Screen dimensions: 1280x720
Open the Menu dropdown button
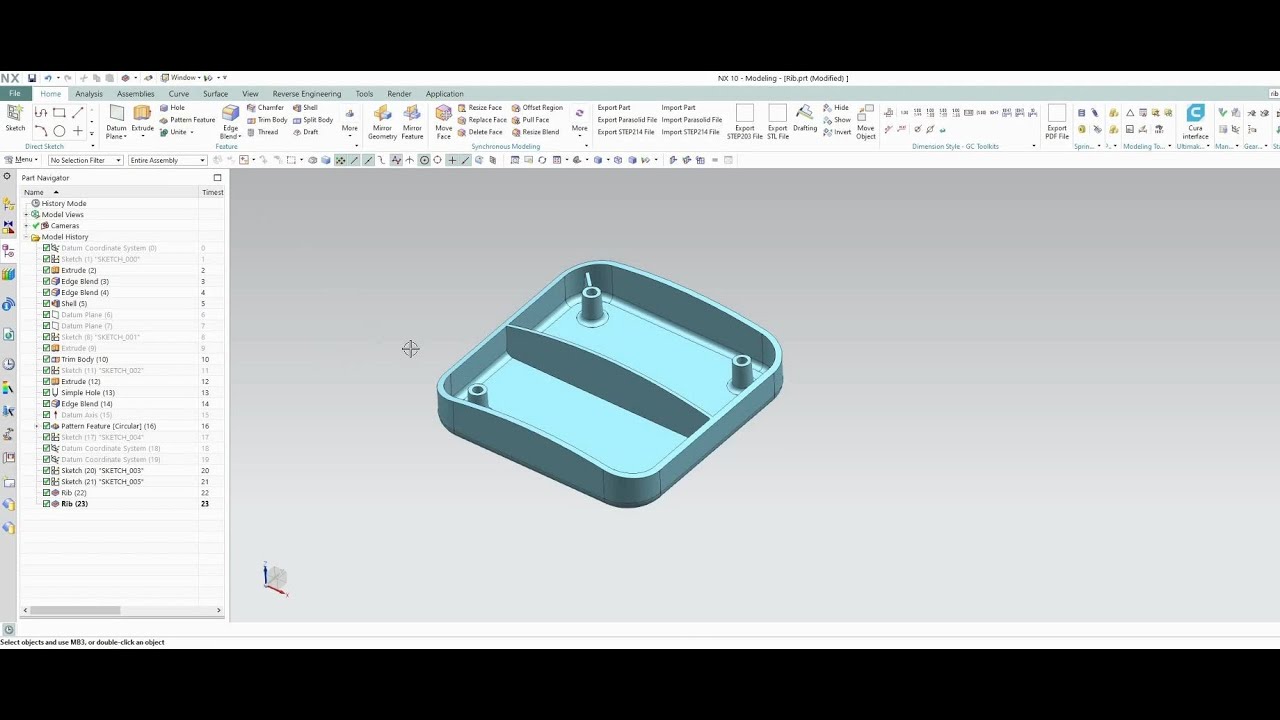pos(21,160)
